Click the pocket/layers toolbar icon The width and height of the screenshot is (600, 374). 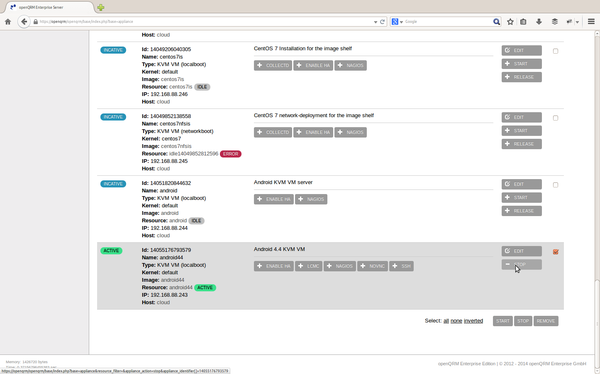coord(554,22)
